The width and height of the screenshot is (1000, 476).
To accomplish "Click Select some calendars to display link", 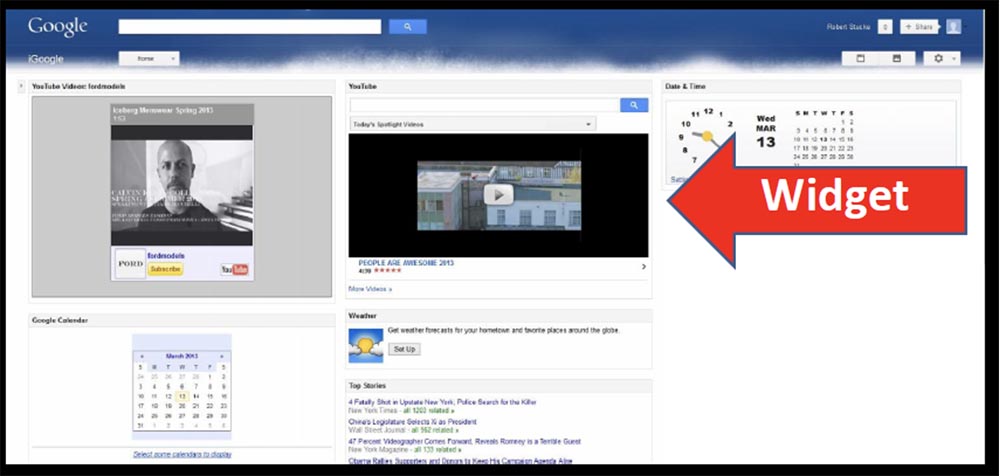I will 182,454.
